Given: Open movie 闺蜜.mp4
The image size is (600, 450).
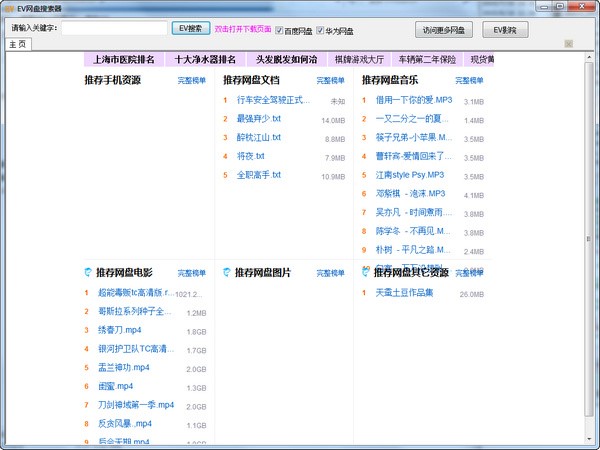Looking at the screenshot, I should [115, 386].
